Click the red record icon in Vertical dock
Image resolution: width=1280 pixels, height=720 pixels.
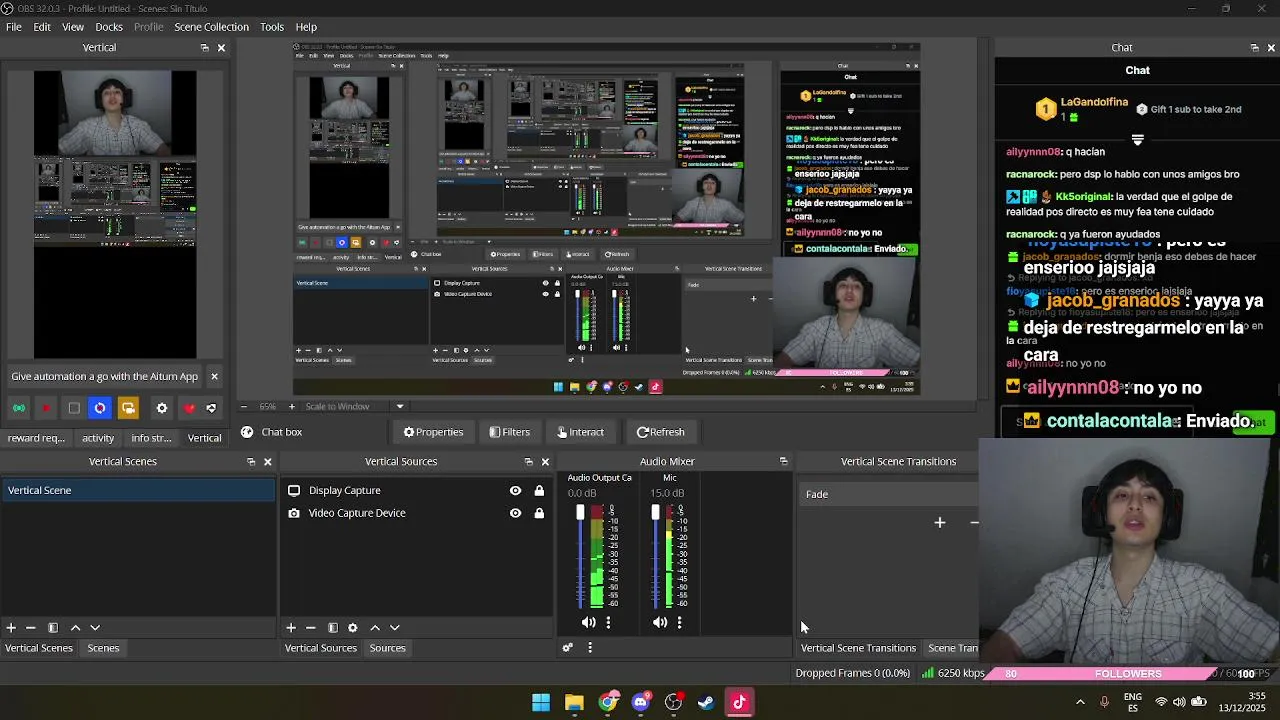[46, 408]
